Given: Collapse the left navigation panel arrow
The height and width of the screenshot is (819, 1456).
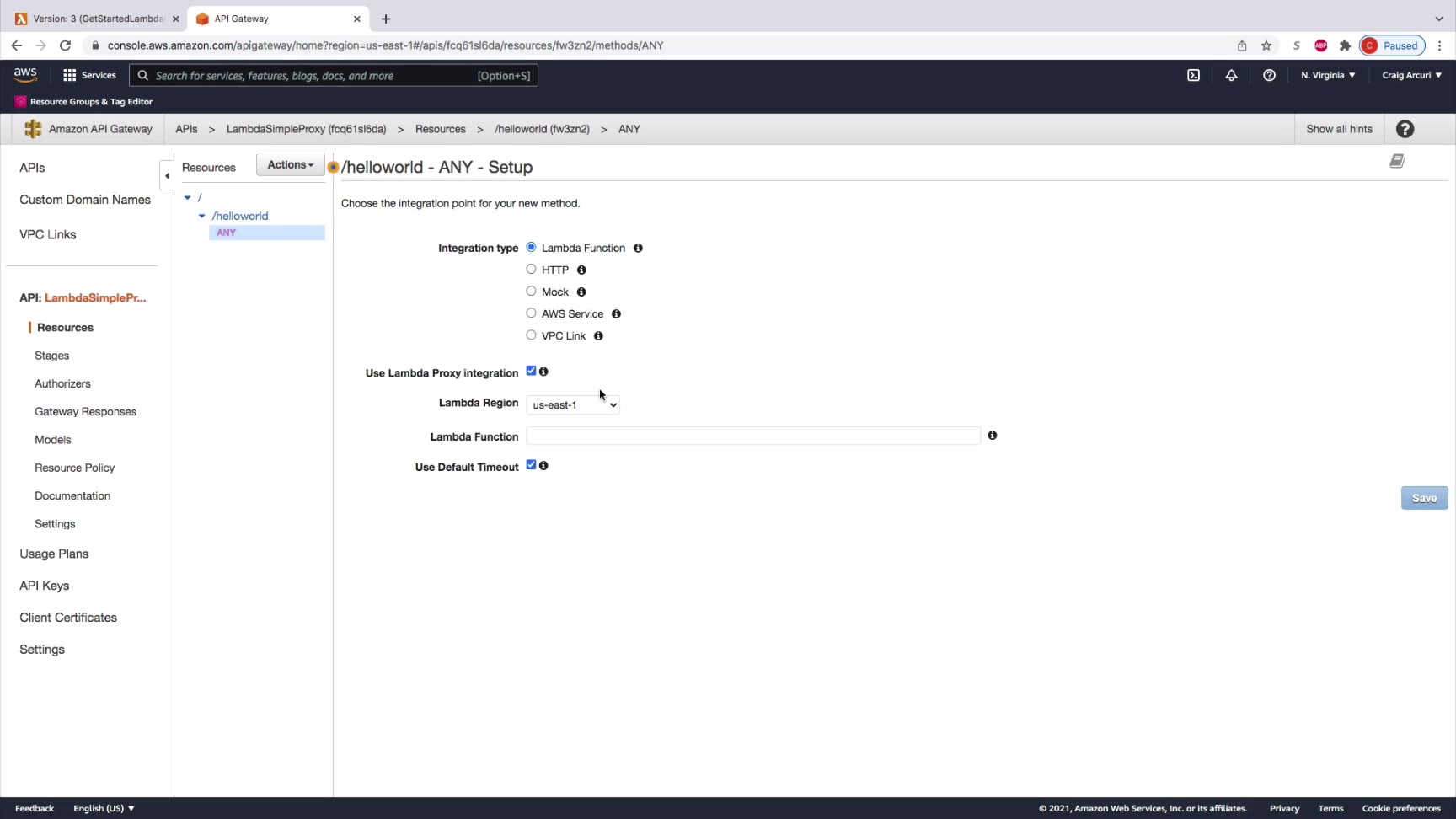Looking at the screenshot, I should [167, 176].
